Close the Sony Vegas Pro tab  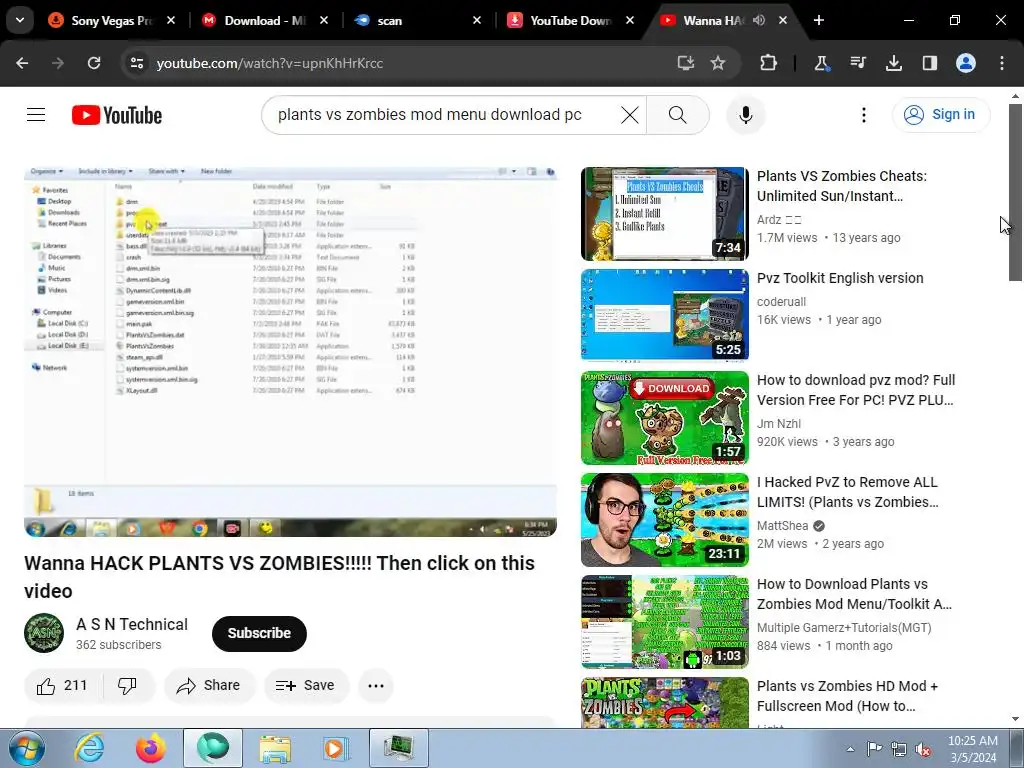click(x=171, y=21)
